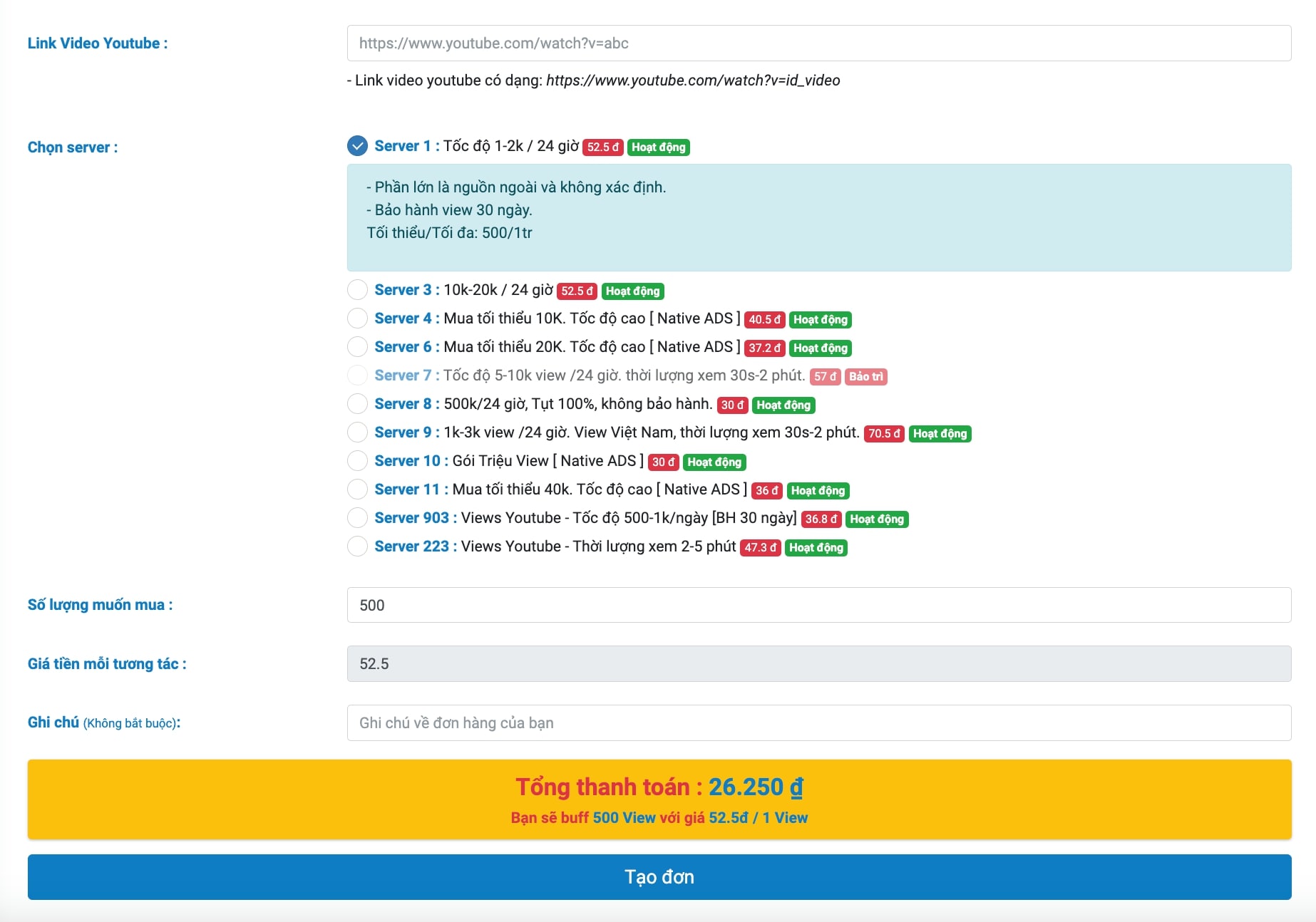Pick Server 8 500k/24 giờ option
1316x922 pixels.
point(357,404)
